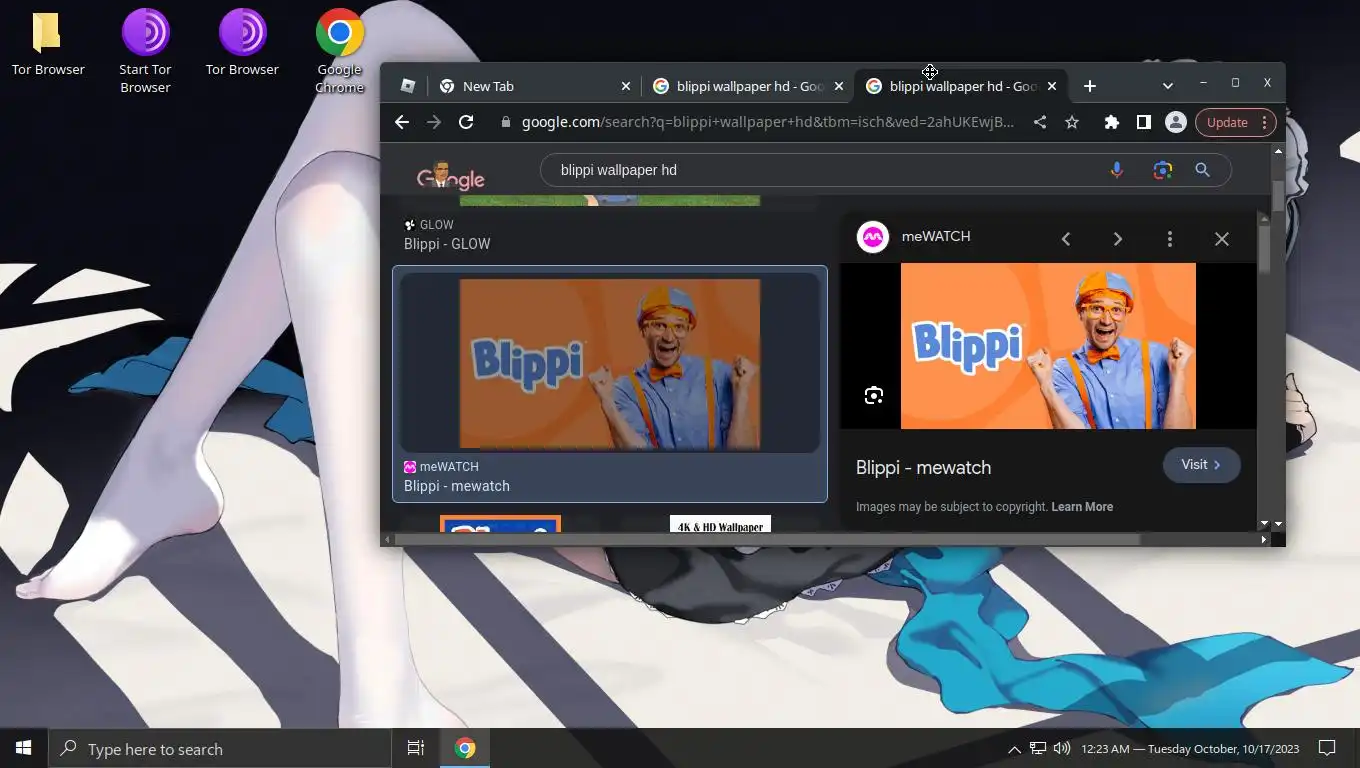Select the Start Tor Browser desktop shortcut
Image resolution: width=1360 pixels, height=768 pixels.
[x=146, y=50]
